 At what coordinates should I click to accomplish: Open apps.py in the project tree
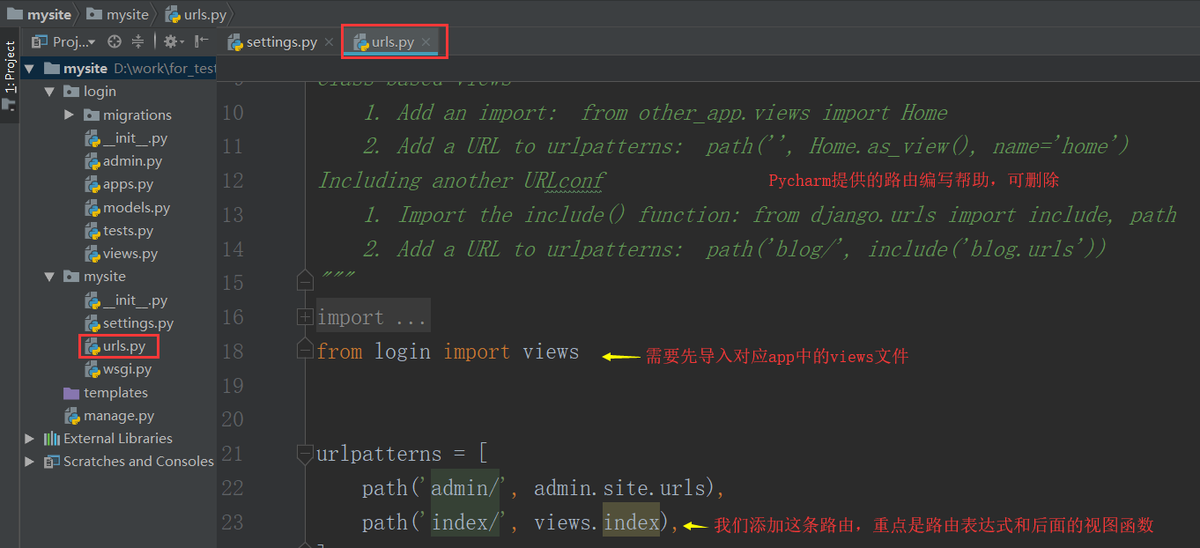(x=128, y=184)
